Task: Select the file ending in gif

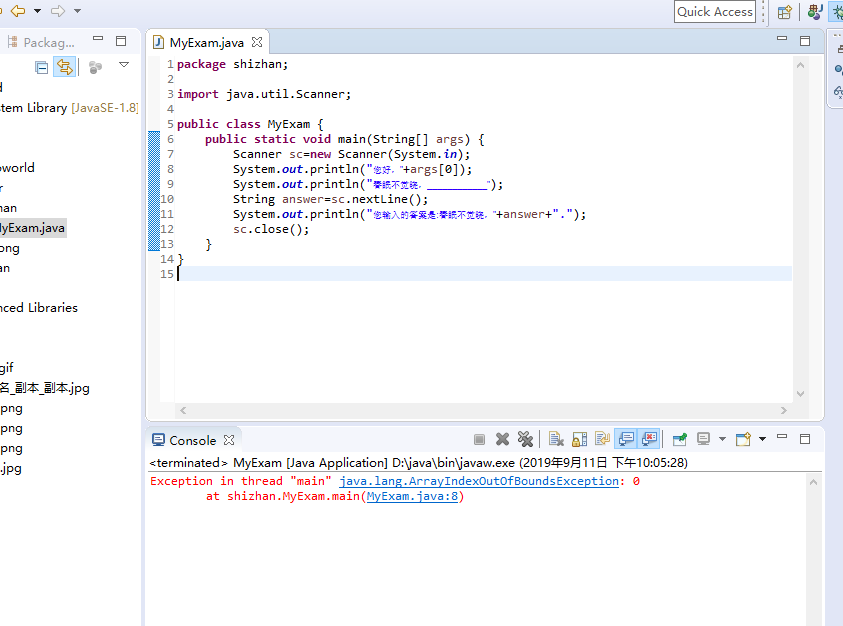Action: coord(7,368)
